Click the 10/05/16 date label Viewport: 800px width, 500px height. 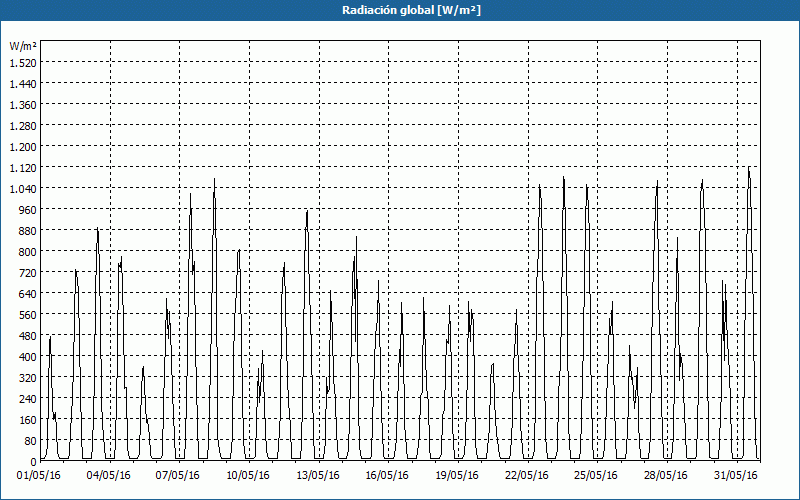pos(247,475)
